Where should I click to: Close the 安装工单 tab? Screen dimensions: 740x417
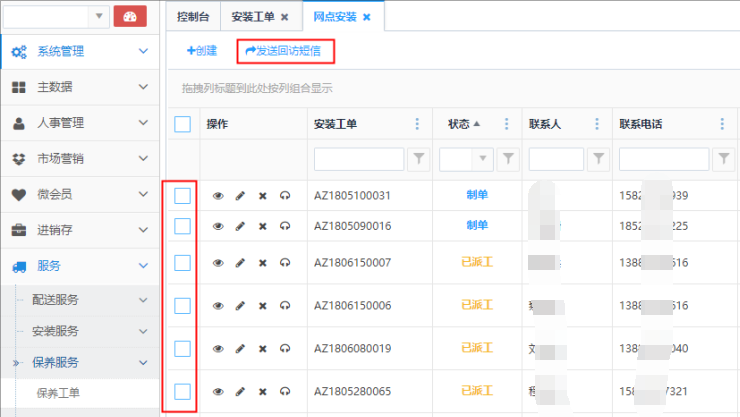(x=285, y=17)
